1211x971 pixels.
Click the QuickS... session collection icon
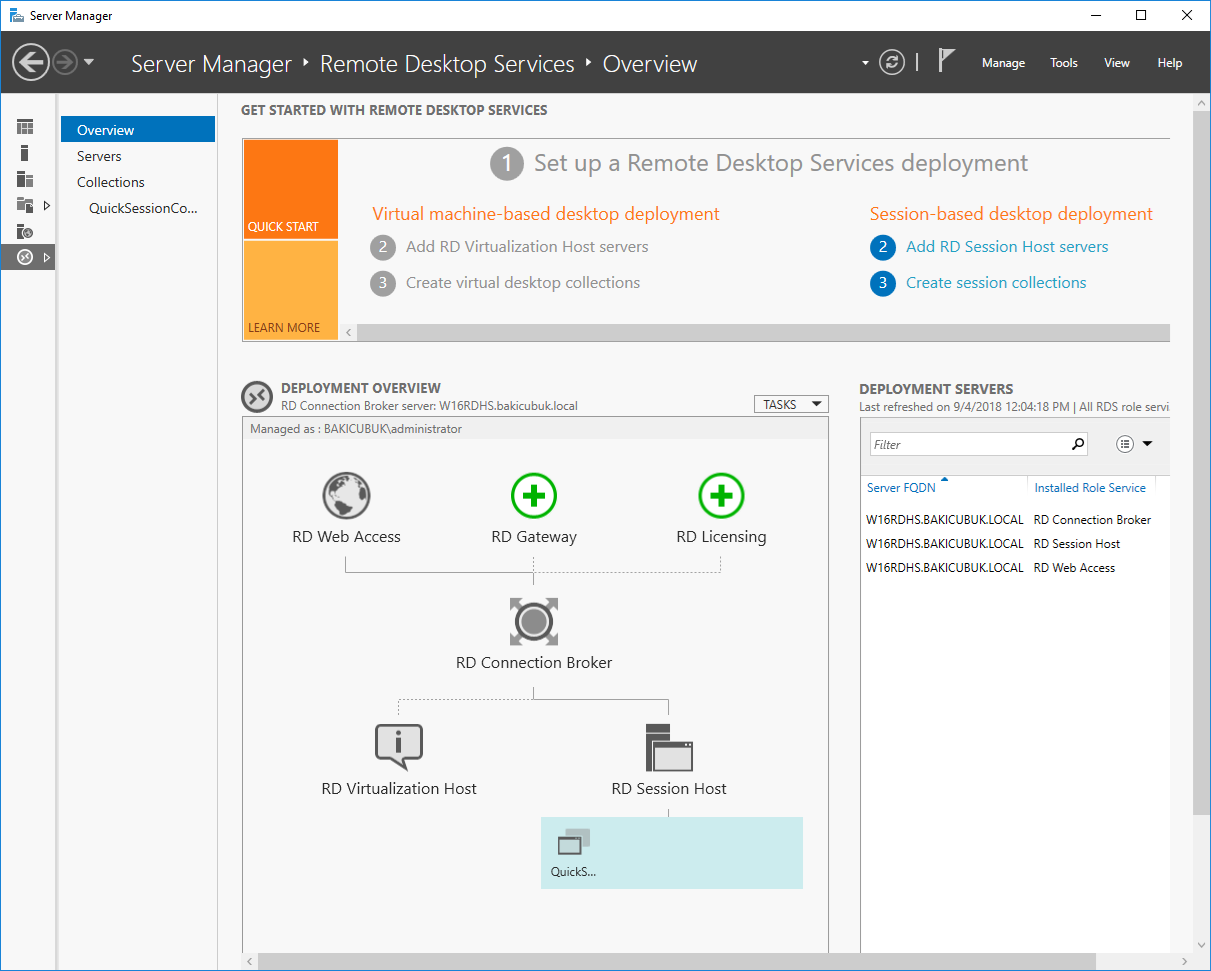[574, 843]
